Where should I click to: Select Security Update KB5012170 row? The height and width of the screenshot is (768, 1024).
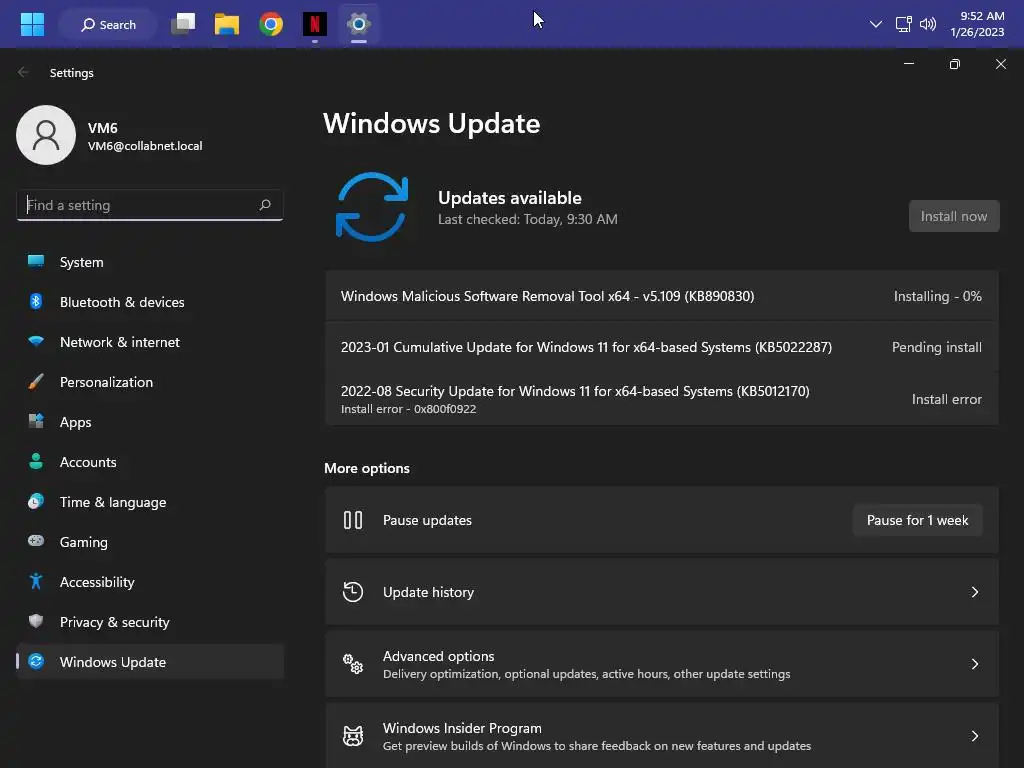(x=662, y=399)
